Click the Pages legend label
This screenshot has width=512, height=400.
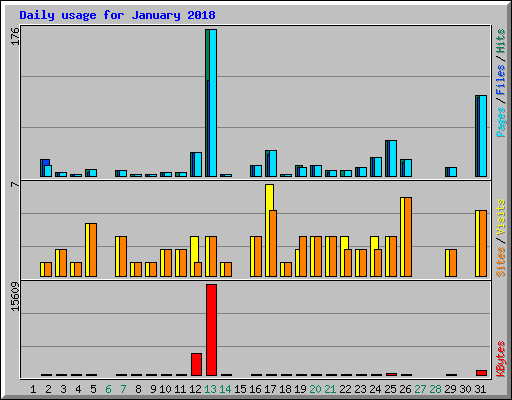point(501,122)
